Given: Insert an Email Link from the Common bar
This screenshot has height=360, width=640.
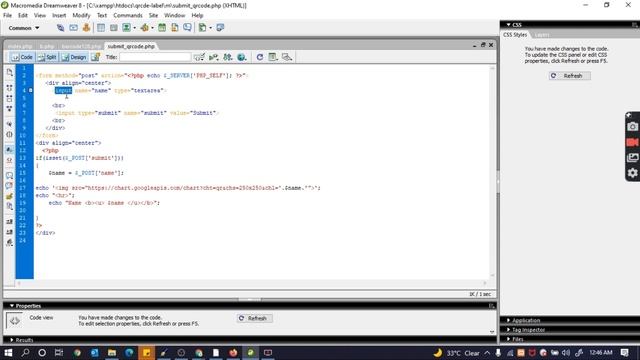Looking at the screenshot, I should tap(73, 28).
